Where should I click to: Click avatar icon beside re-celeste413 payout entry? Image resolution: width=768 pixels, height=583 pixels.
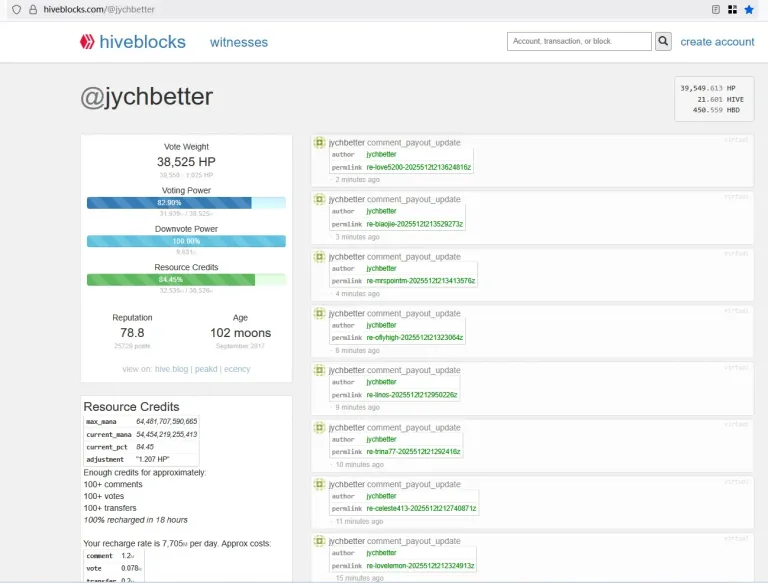click(x=319, y=484)
